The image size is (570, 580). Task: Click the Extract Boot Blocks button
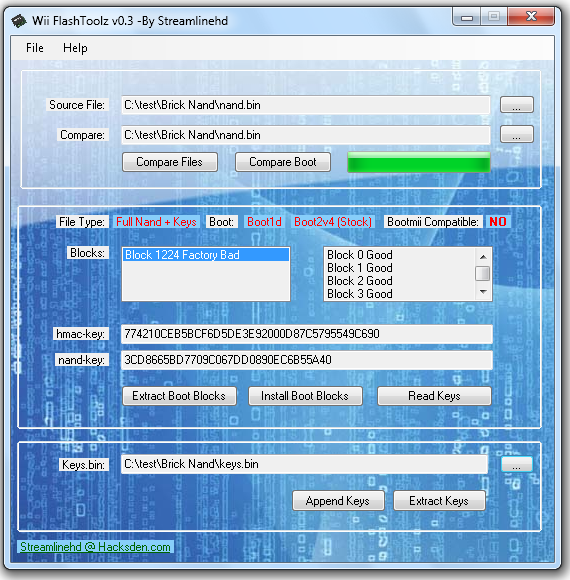pos(179,396)
